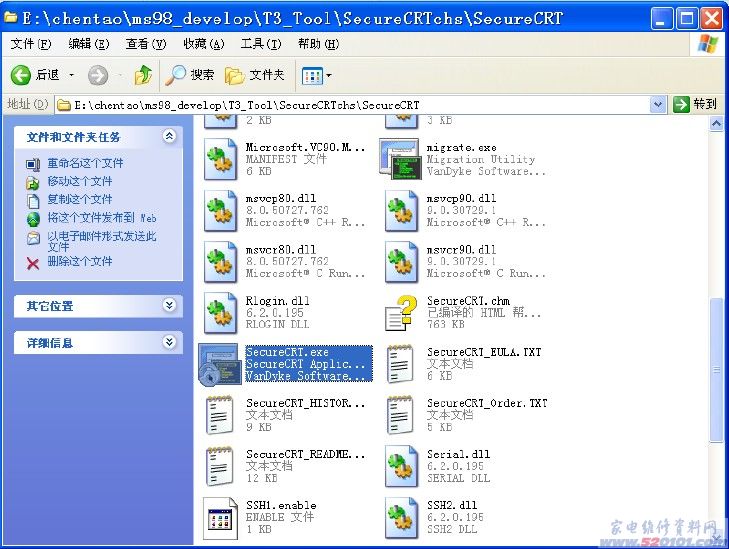Screen dimensions: 729x549
Task: Select the SecureCRT.chm help file icon
Action: (x=400, y=312)
